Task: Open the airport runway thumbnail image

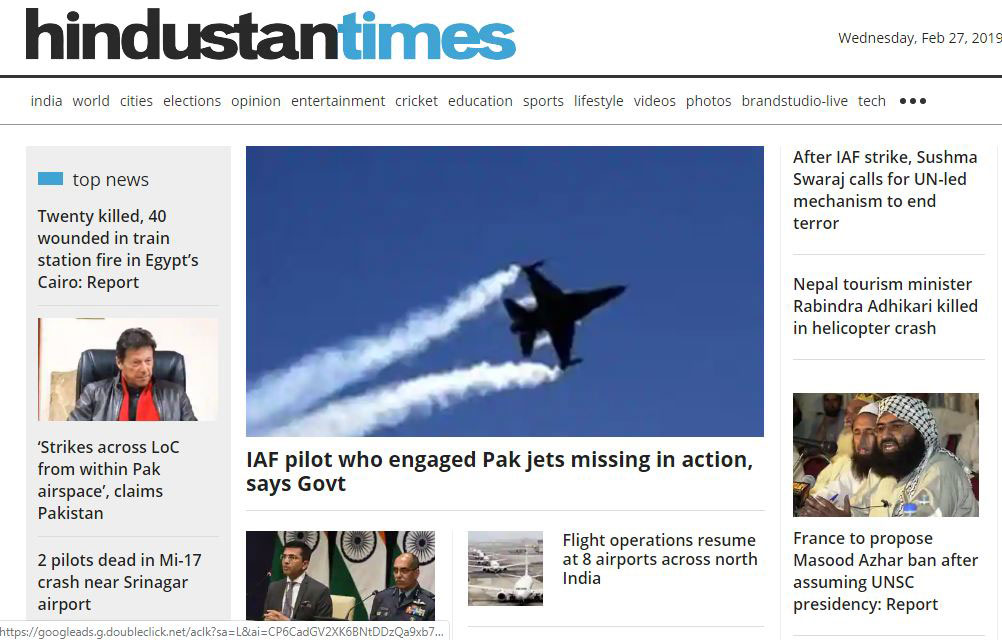Action: pyautogui.click(x=505, y=568)
